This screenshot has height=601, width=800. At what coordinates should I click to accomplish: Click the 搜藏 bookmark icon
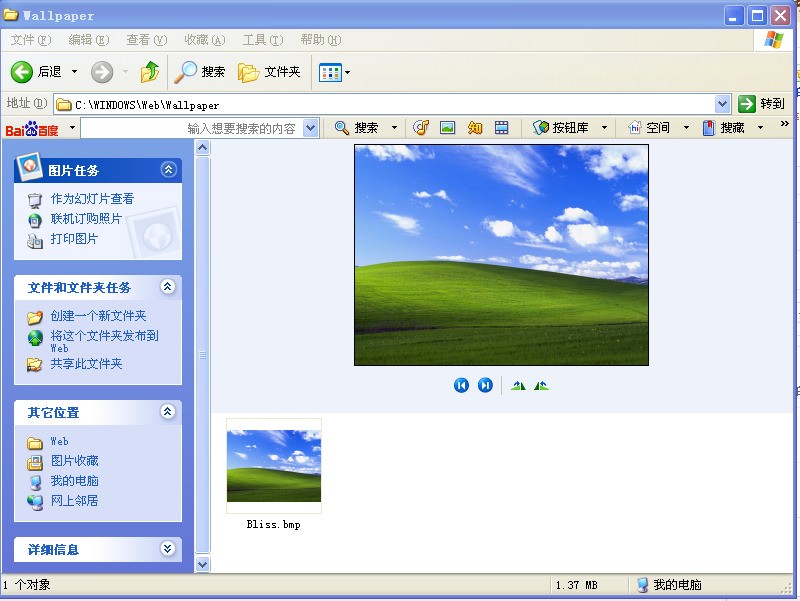point(709,128)
